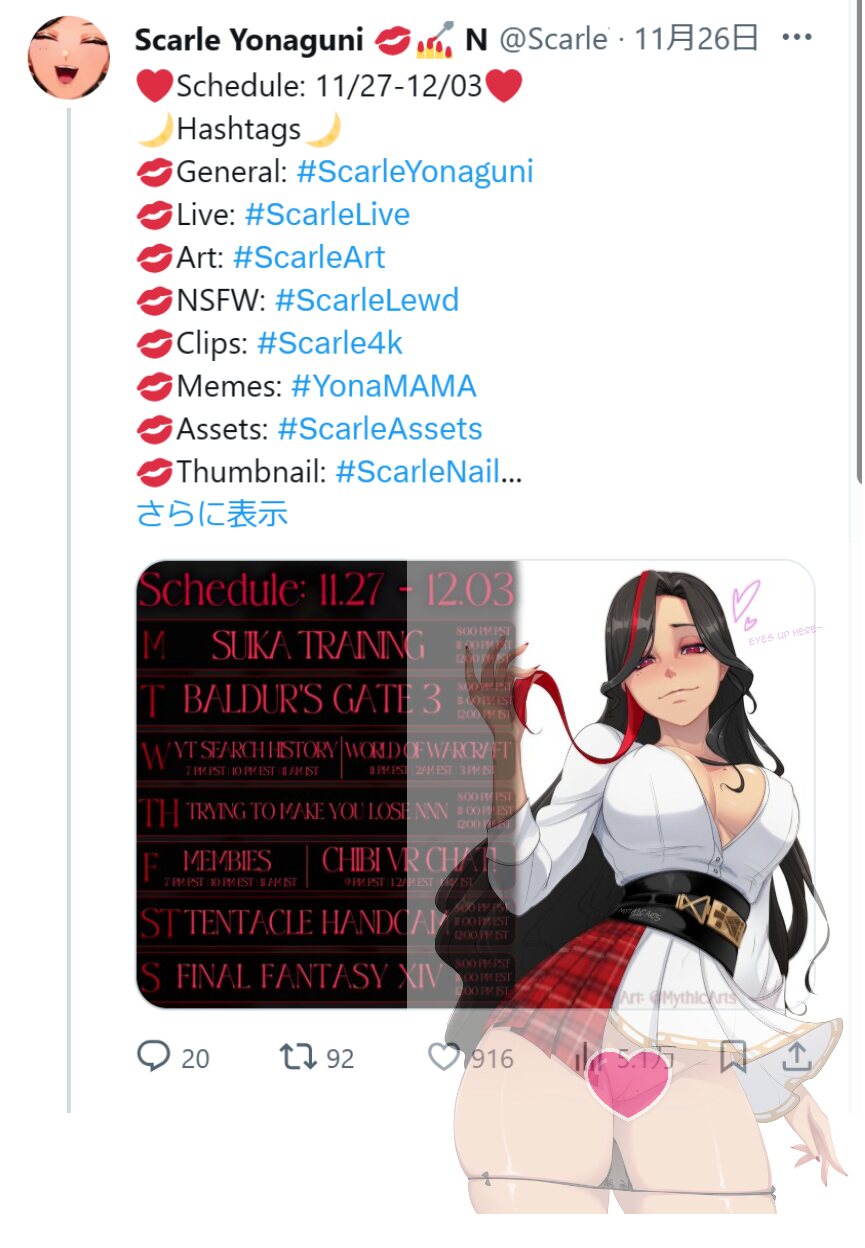Screen dimensions: 865x1248
Task: Click the Scarle Yonaguni display name
Action: [249, 40]
